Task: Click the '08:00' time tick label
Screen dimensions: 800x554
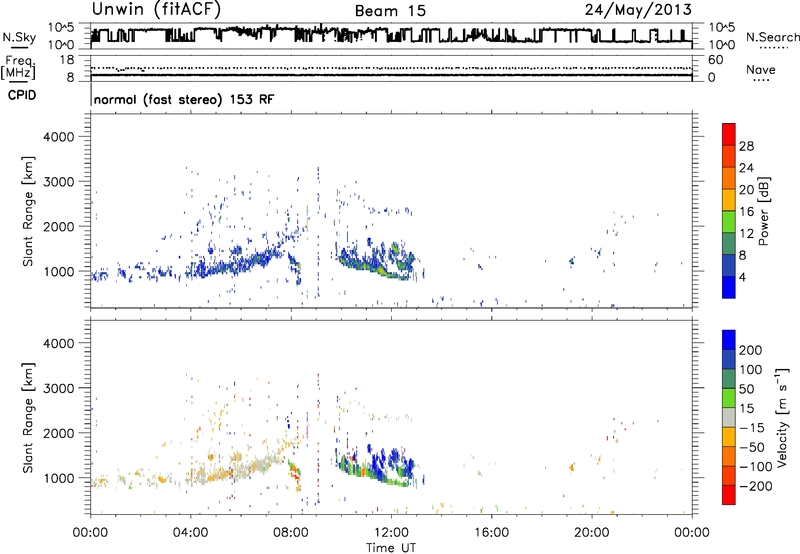Action: pyautogui.click(x=291, y=533)
